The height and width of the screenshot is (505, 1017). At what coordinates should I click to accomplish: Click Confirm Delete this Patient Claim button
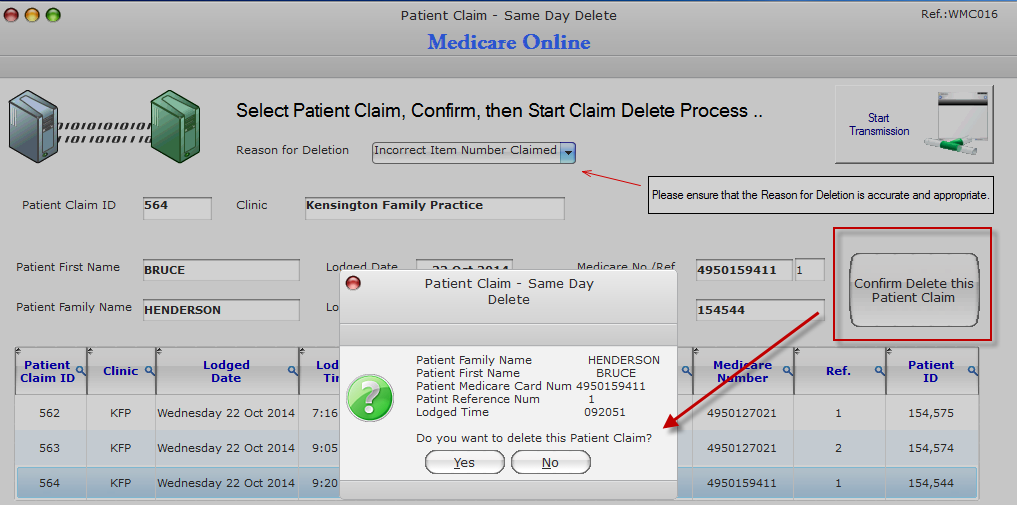pyautogui.click(x=913, y=290)
